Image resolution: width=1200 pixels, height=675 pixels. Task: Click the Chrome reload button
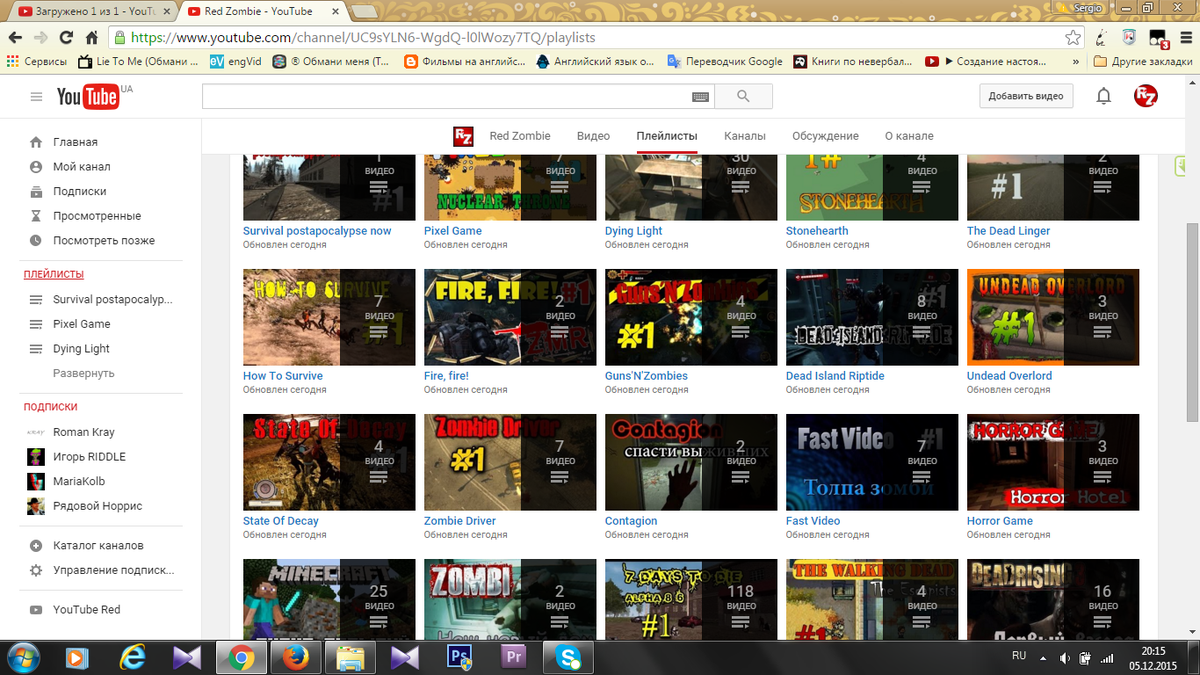66,38
